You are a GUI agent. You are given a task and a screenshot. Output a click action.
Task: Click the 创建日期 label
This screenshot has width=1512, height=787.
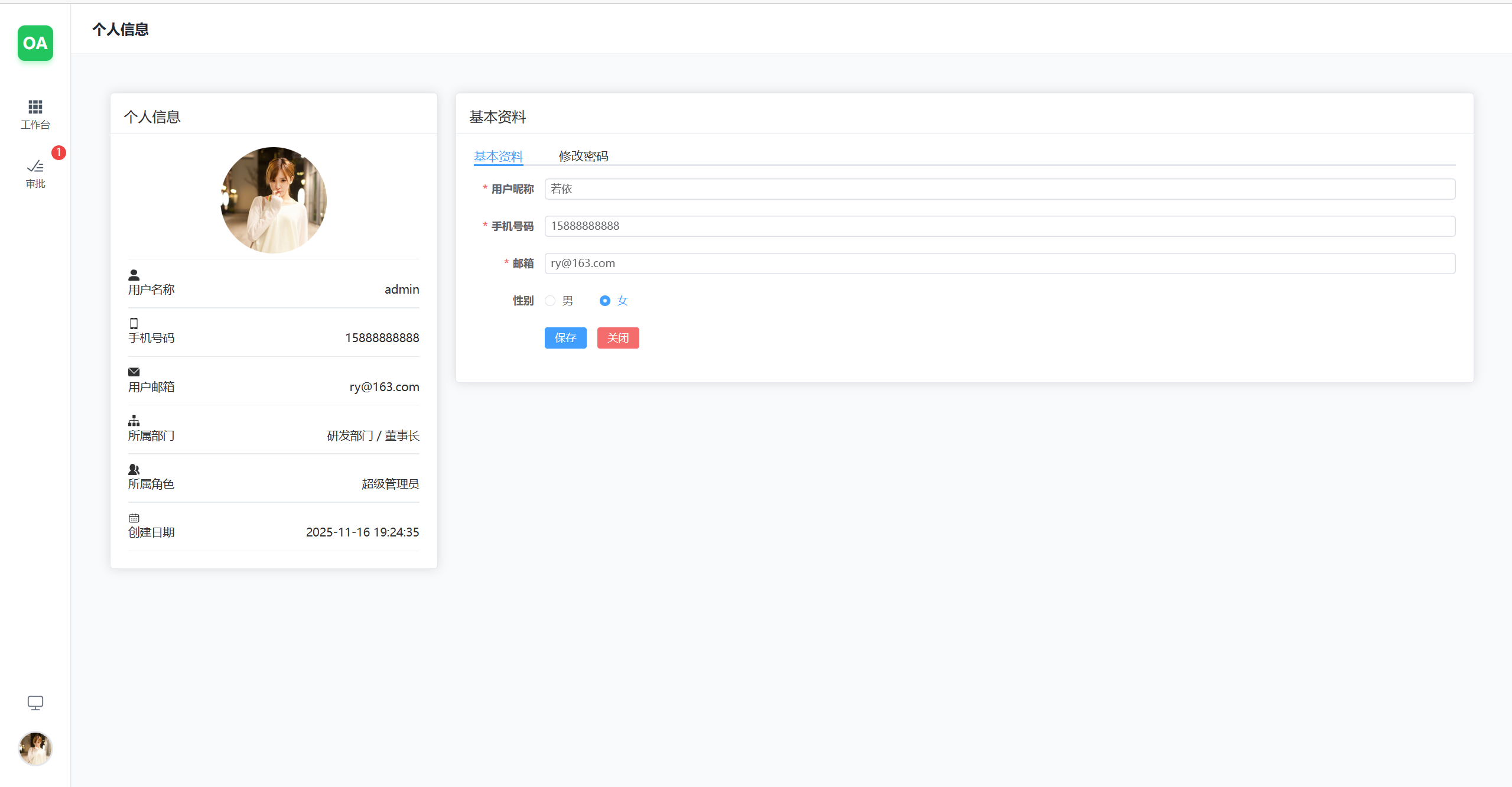151,532
